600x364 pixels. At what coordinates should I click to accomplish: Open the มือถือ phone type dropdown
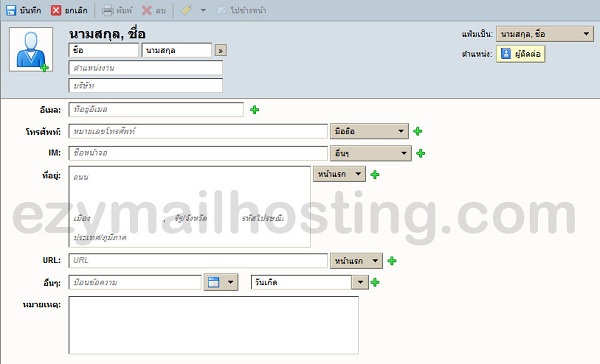coord(369,131)
